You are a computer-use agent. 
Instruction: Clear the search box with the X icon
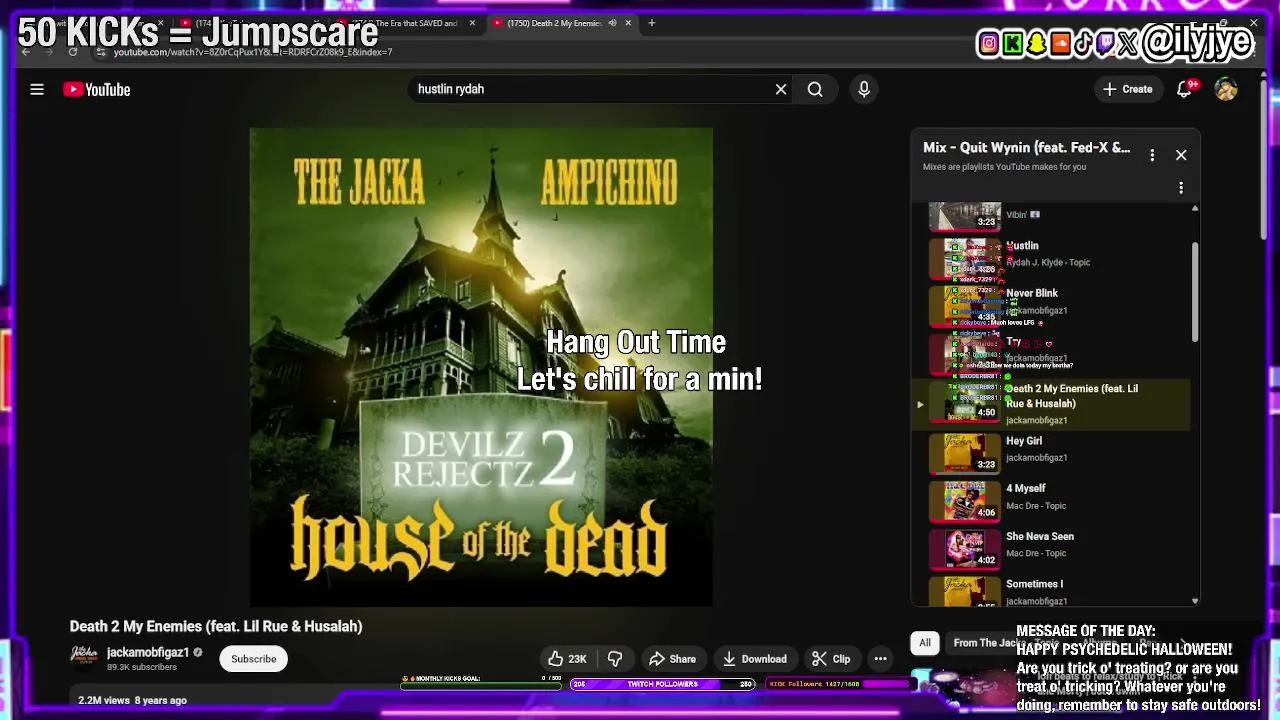781,89
